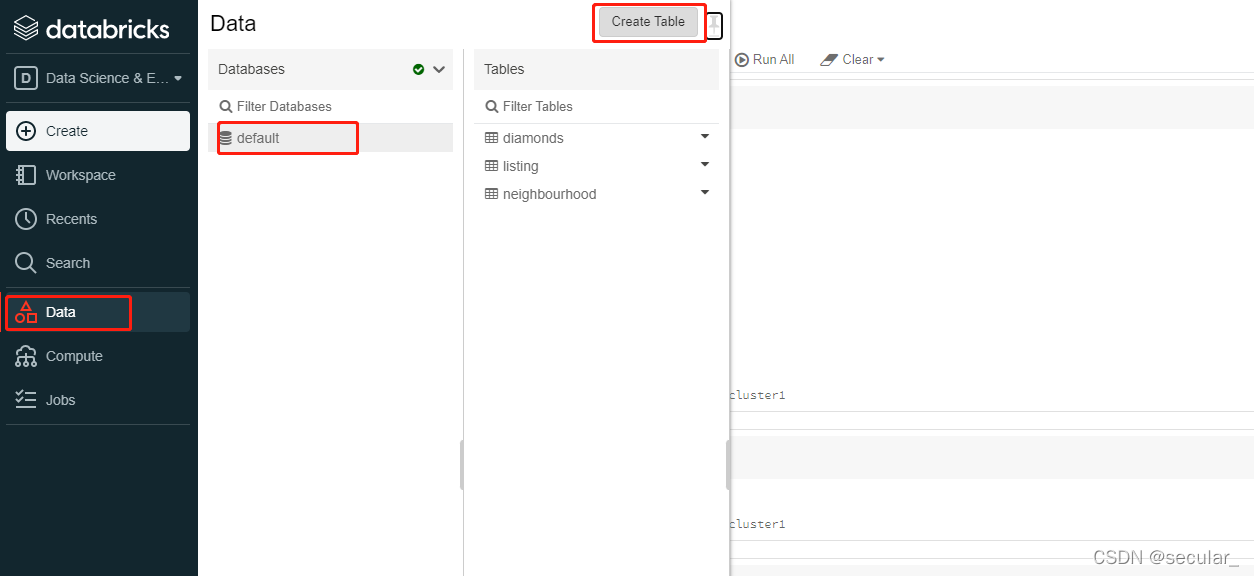The image size is (1254, 576).
Task: Click the Recents clock icon
Action: (x=26, y=219)
